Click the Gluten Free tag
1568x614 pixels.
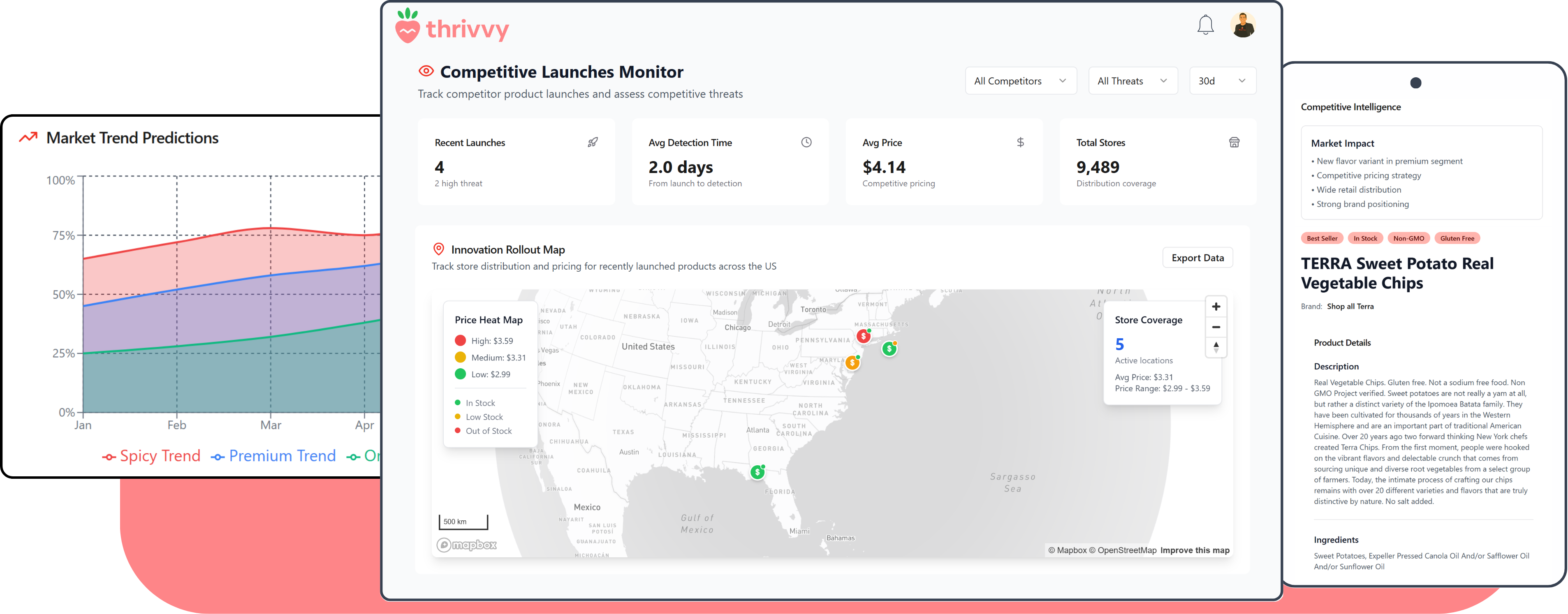pyautogui.click(x=1457, y=238)
